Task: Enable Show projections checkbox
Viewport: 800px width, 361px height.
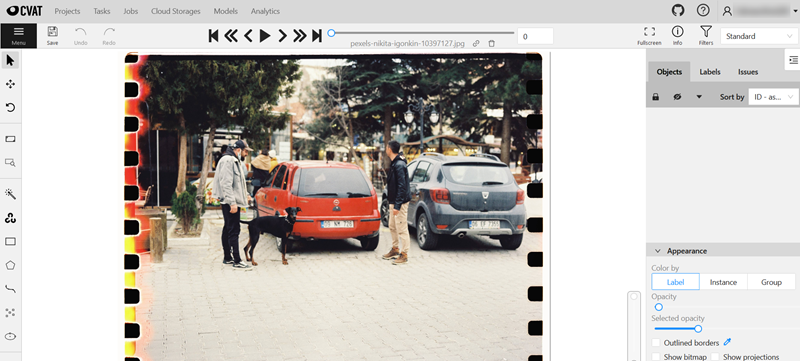Action: (715, 357)
